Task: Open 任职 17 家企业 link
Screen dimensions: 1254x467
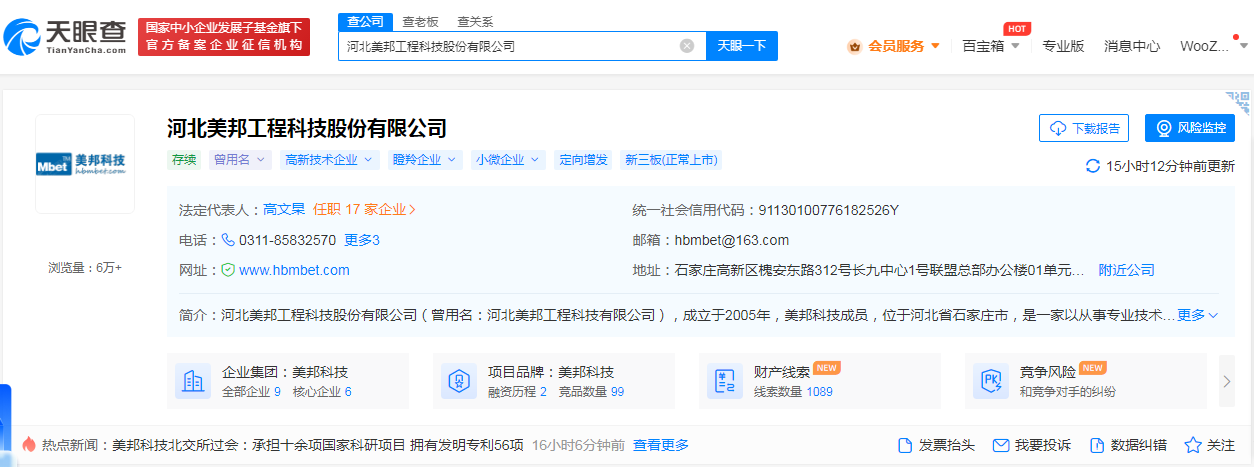Action: pyautogui.click(x=365, y=210)
